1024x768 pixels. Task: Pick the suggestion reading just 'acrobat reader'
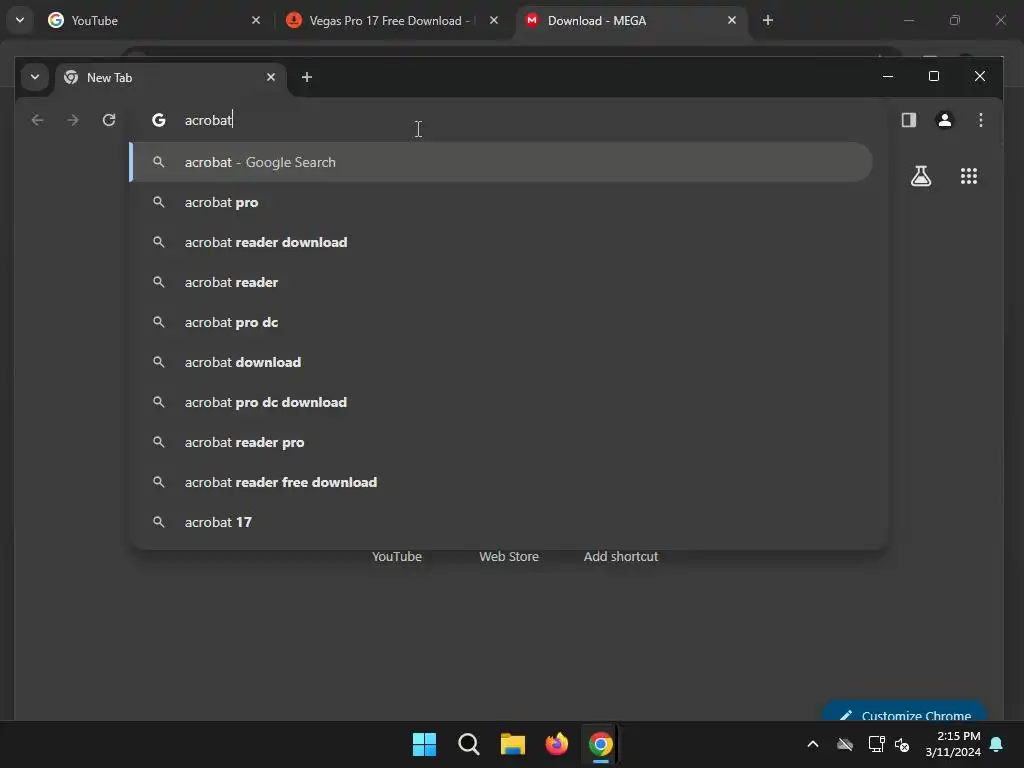(502, 282)
